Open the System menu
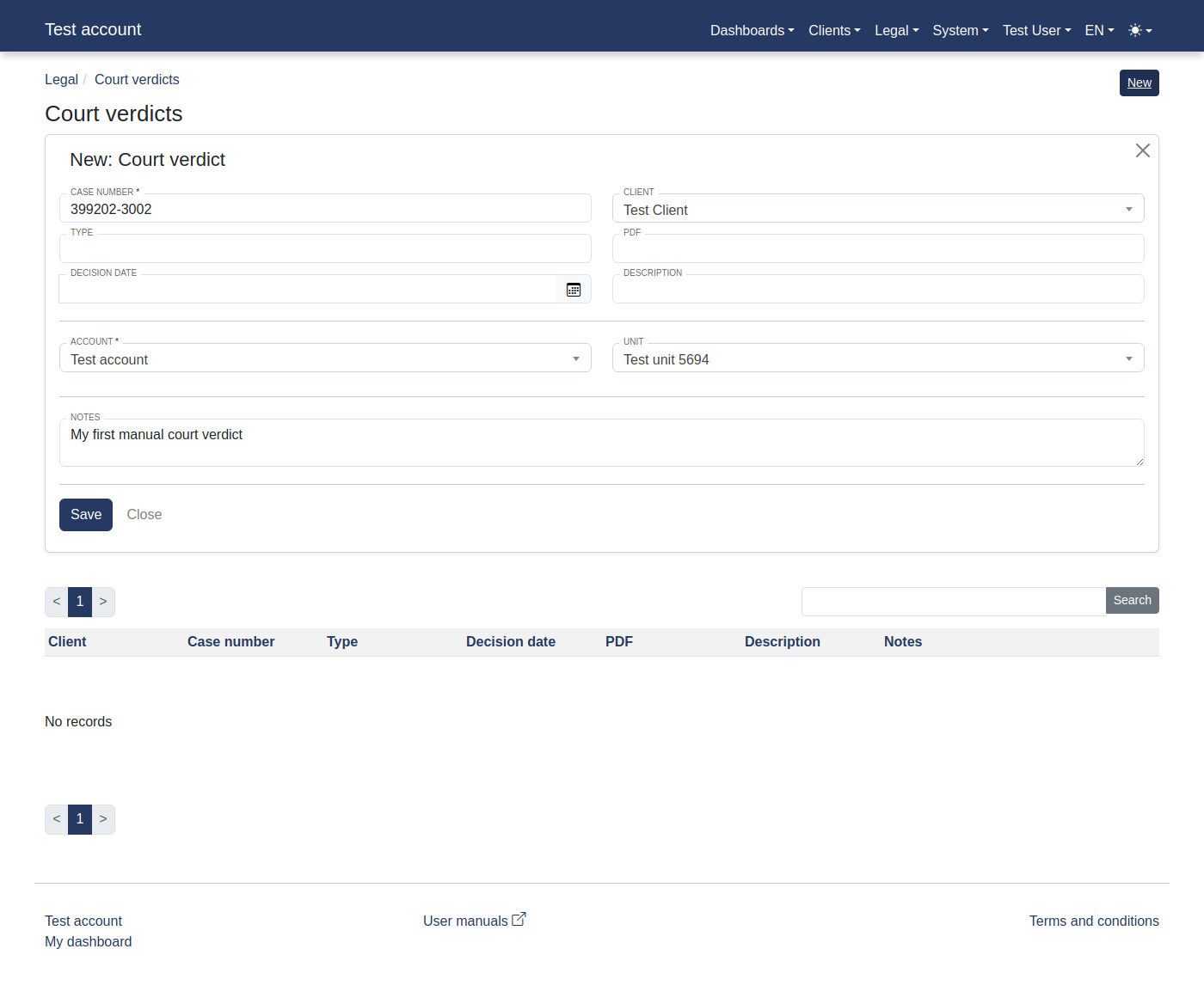 [960, 30]
